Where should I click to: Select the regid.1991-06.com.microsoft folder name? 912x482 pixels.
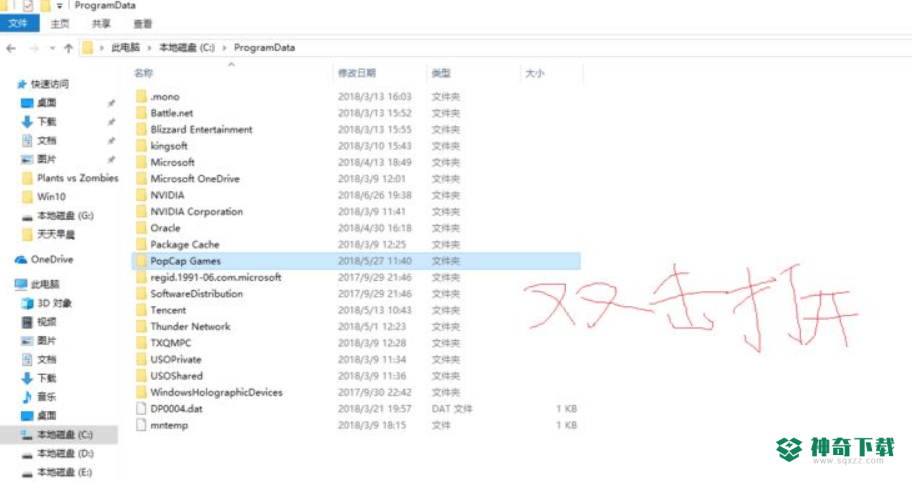pyautogui.click(x=216, y=277)
